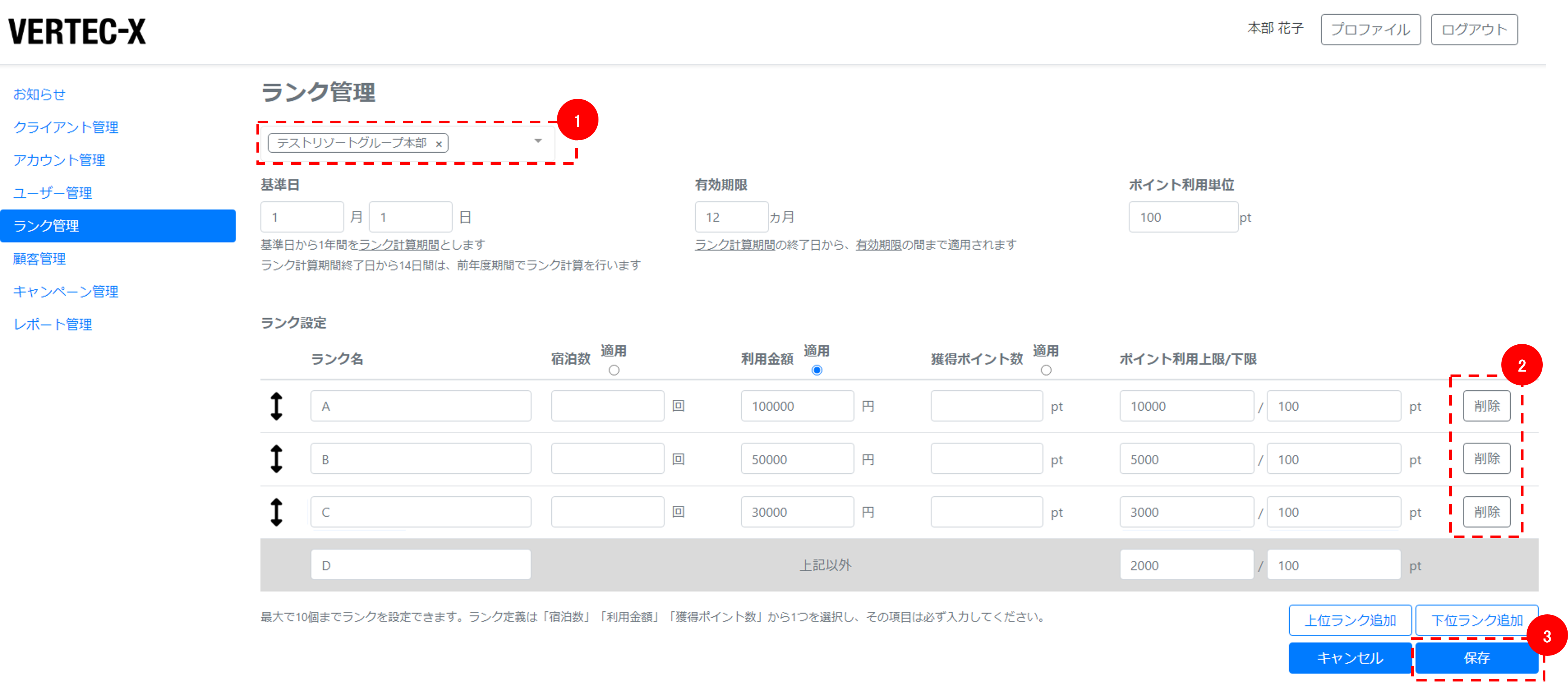Remove the テストリゾートグループ本部 tag with x
This screenshot has width=1568, height=686.
pos(438,144)
